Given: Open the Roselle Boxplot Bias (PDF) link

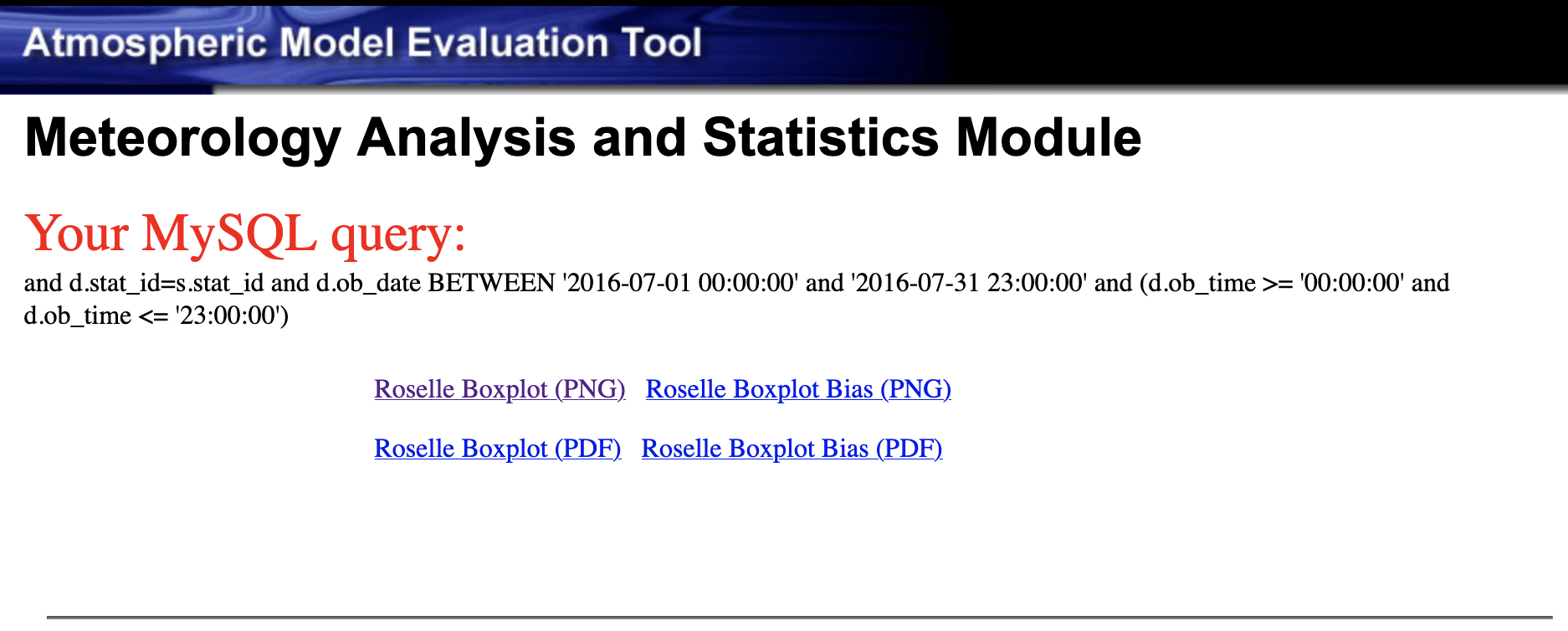Looking at the screenshot, I should [x=792, y=449].
